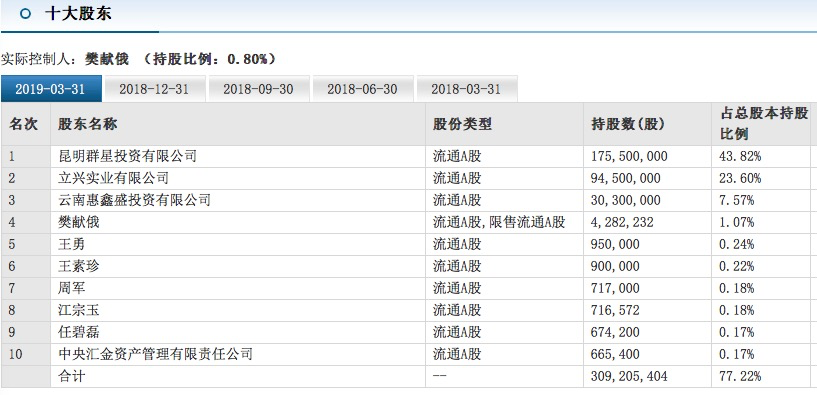This screenshot has height=395, width=817.
Task: Select shareholder 江宗玉
Action: point(78,311)
